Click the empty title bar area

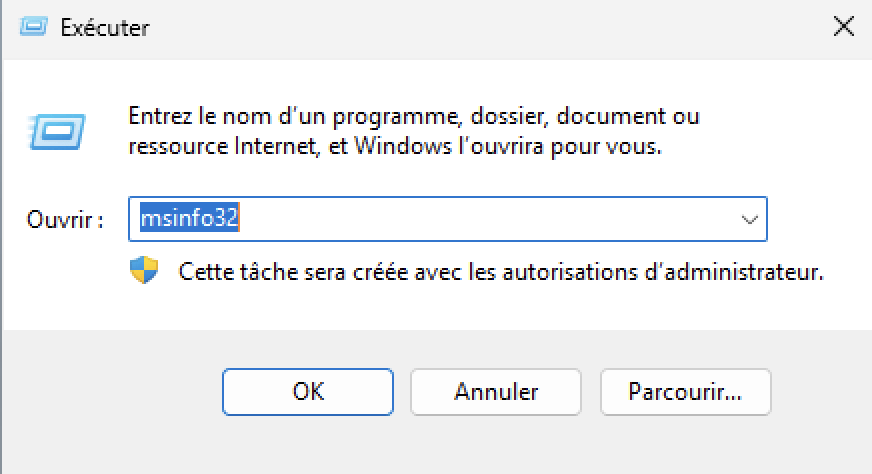click(489, 27)
